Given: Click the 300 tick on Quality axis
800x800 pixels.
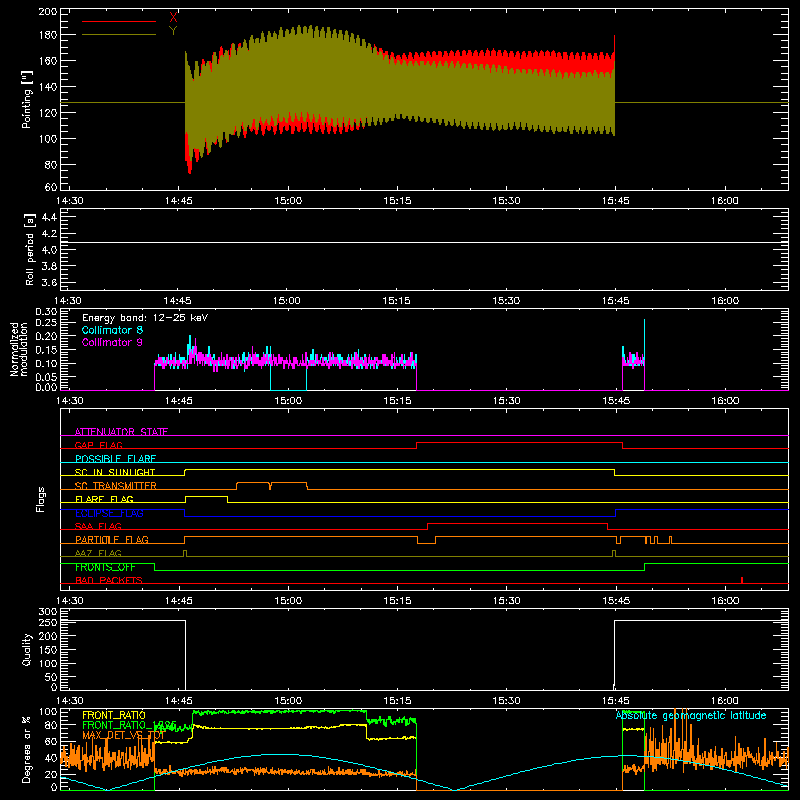Looking at the screenshot, I should tap(47, 612).
